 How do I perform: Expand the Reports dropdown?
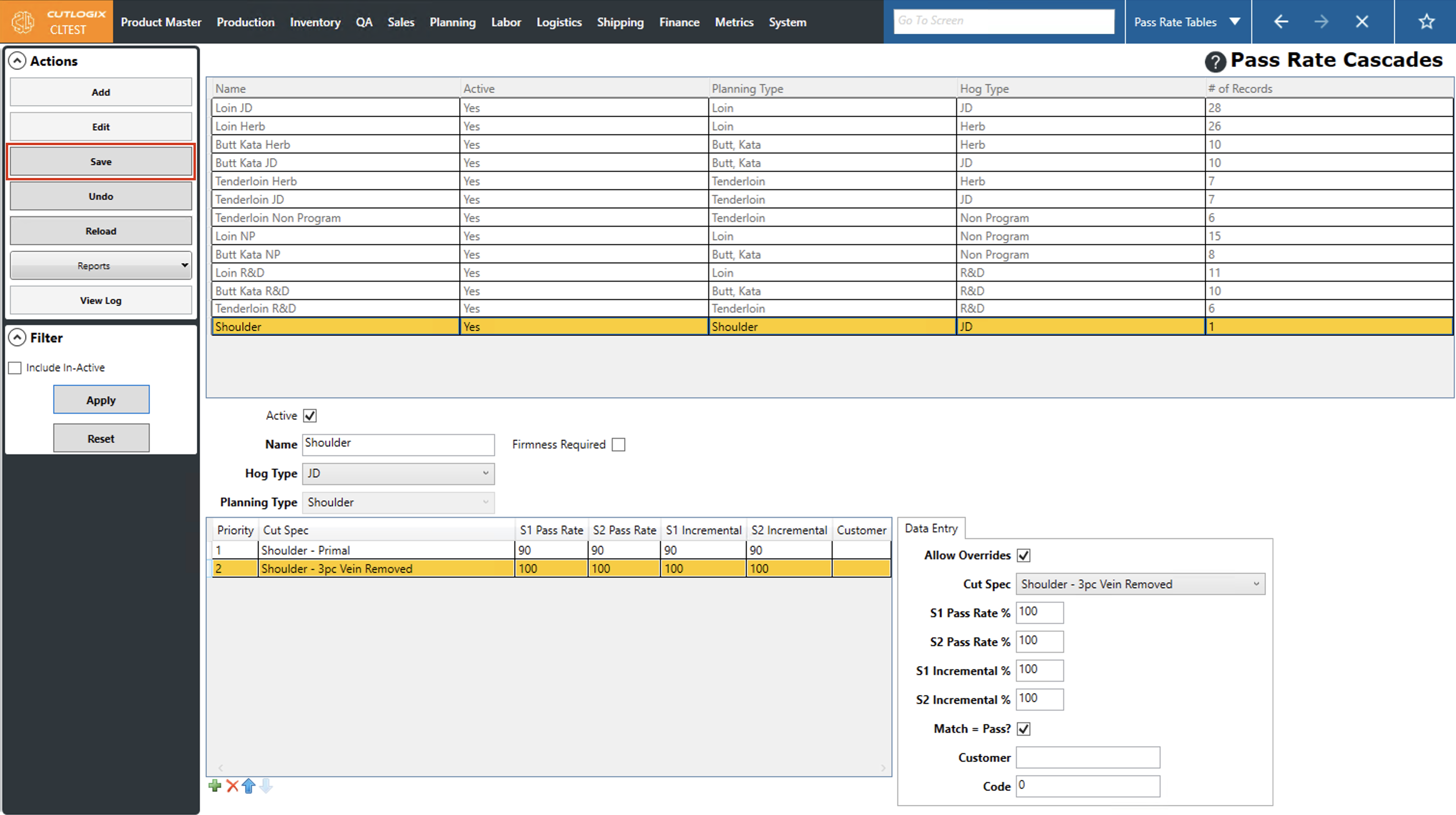(101, 266)
